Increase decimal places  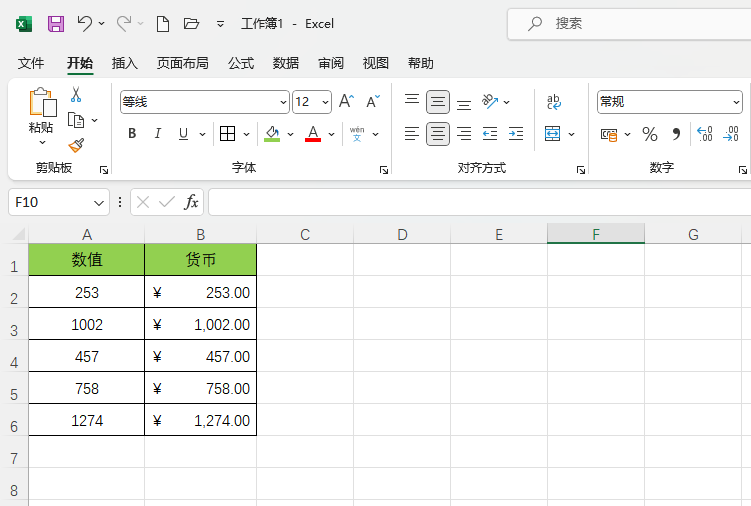pyautogui.click(x=705, y=134)
